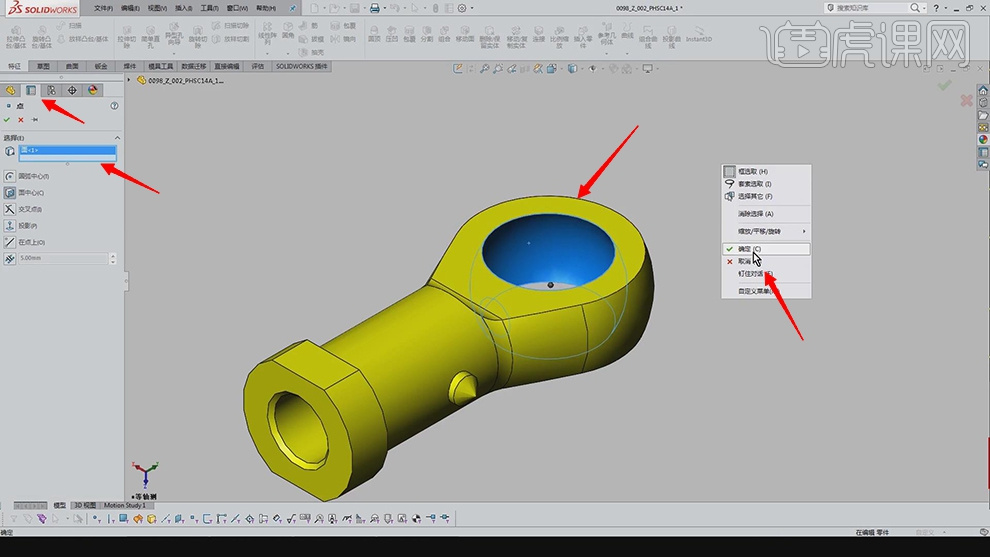Click the help question mark icon
This screenshot has height=557, width=990.
(x=115, y=105)
